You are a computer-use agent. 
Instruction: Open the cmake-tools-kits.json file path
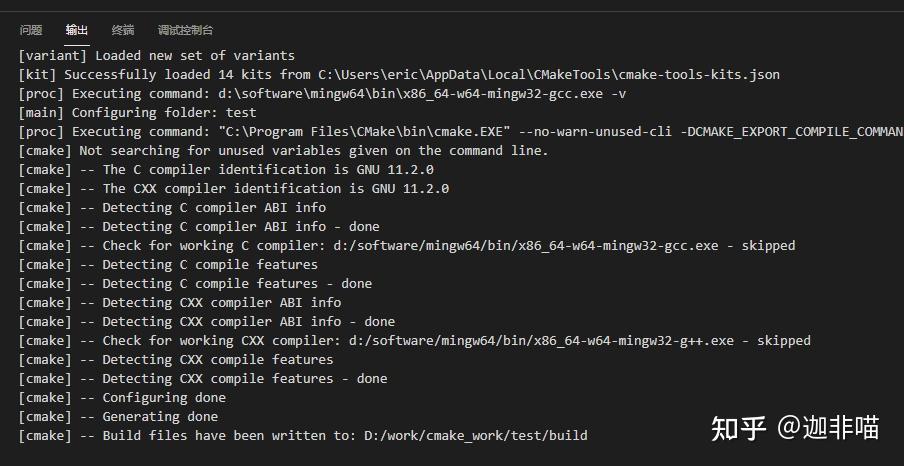pos(549,74)
